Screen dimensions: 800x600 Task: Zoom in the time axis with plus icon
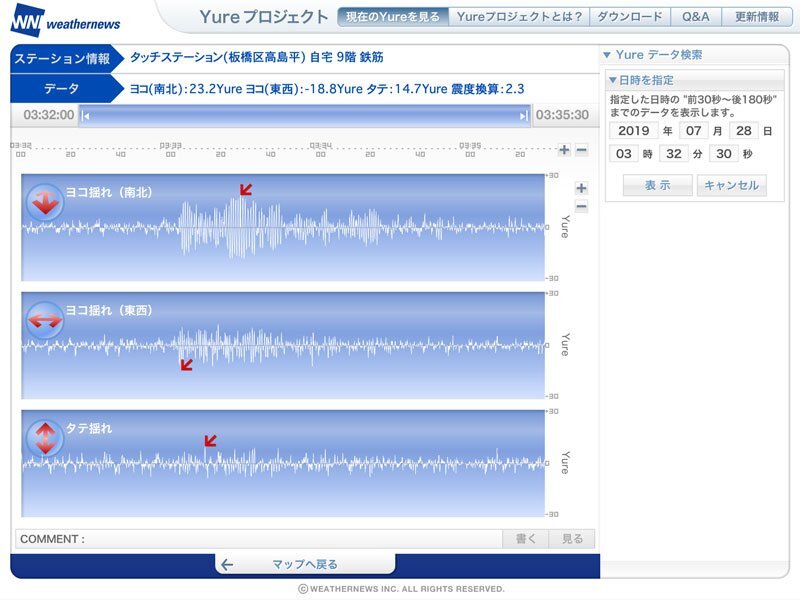(x=564, y=150)
